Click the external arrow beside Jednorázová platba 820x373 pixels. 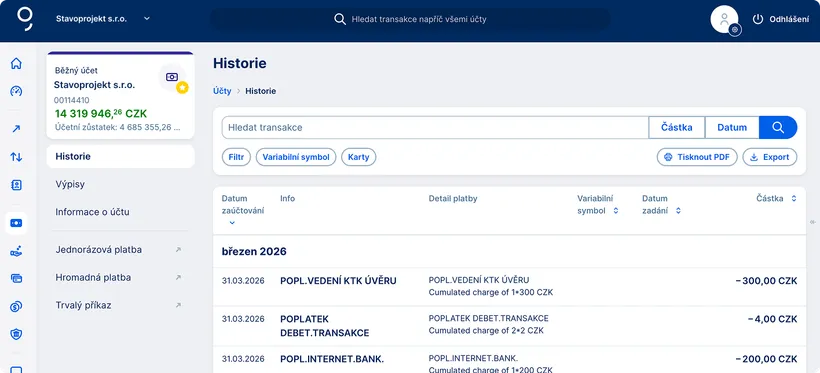click(x=178, y=250)
